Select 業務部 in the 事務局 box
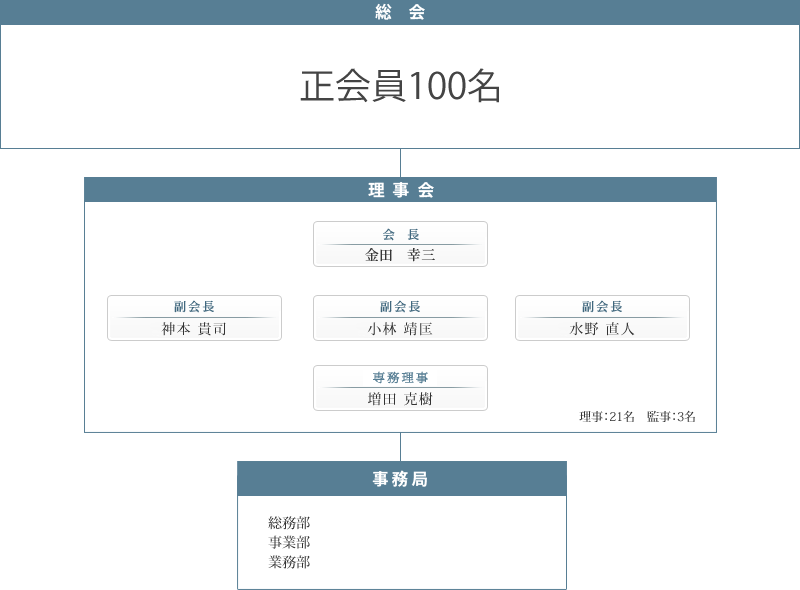This screenshot has height=590, width=800. coord(289,562)
